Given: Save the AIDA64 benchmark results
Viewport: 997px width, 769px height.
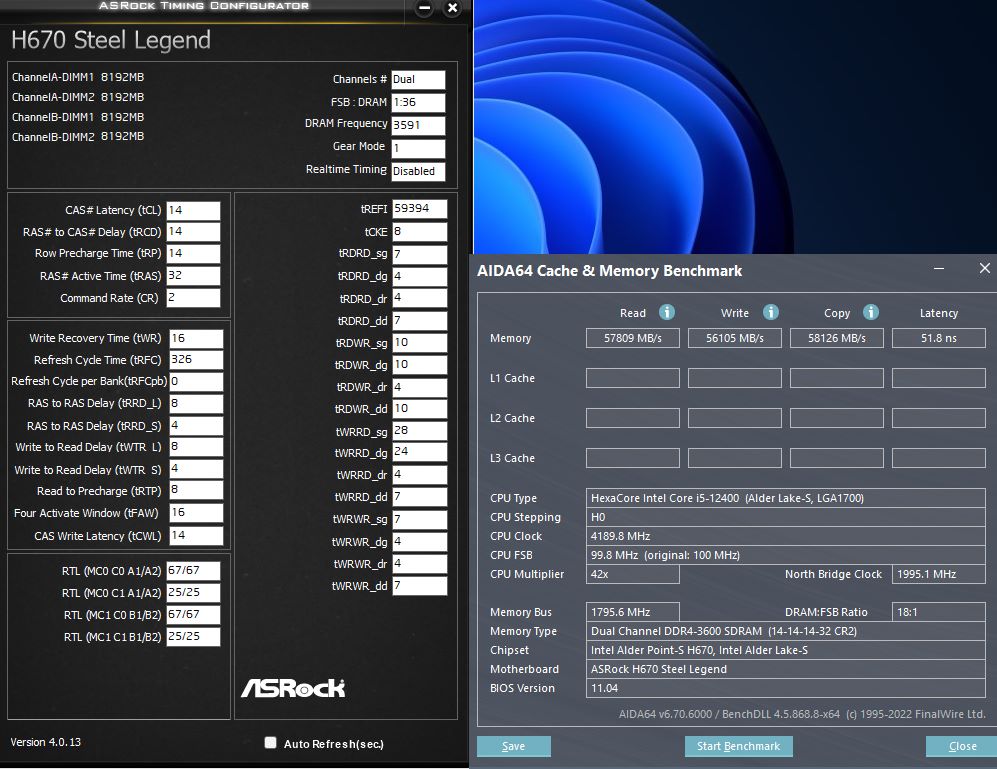Looking at the screenshot, I should (513, 746).
